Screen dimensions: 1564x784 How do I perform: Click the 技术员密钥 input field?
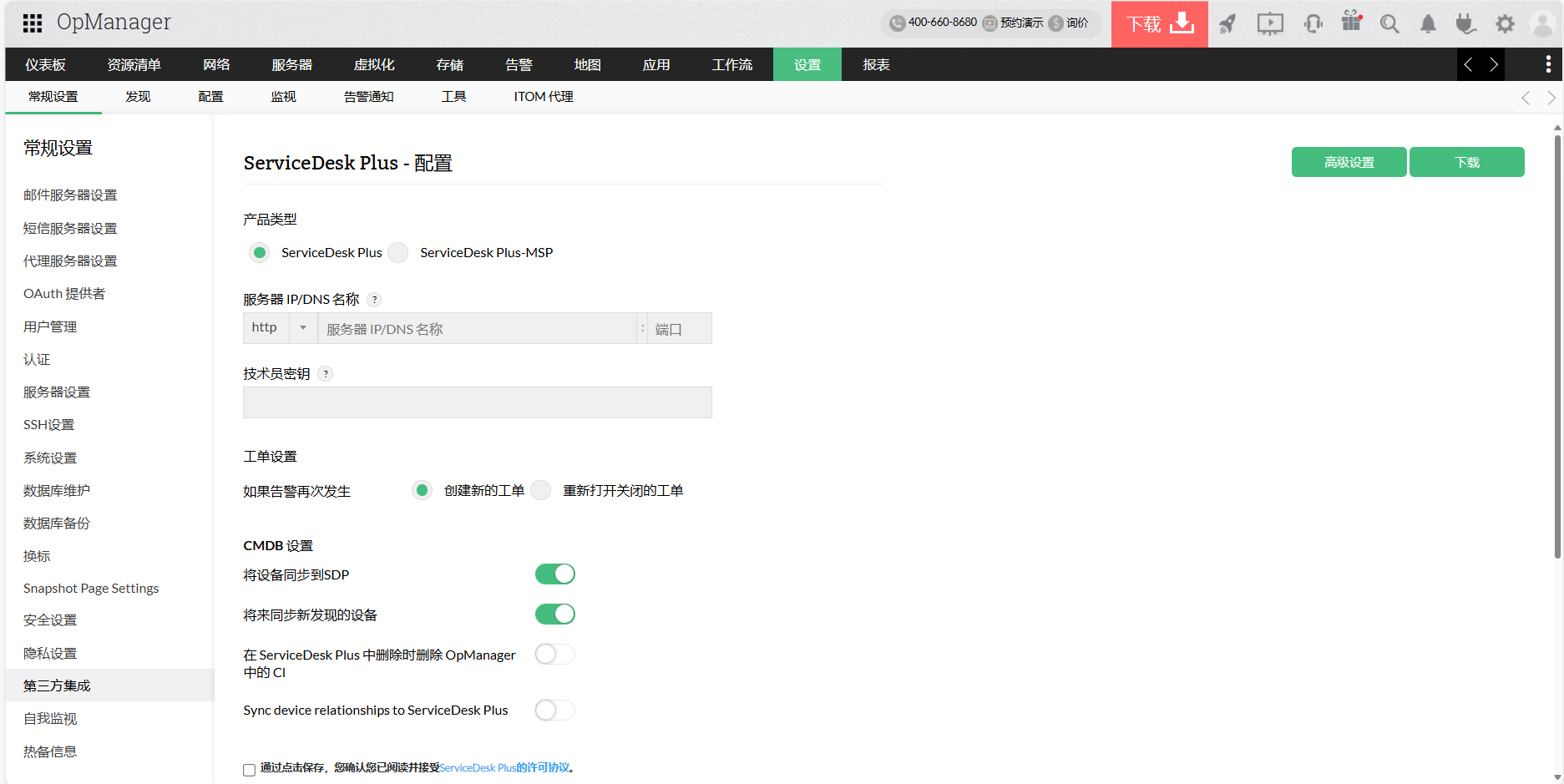[x=478, y=402]
